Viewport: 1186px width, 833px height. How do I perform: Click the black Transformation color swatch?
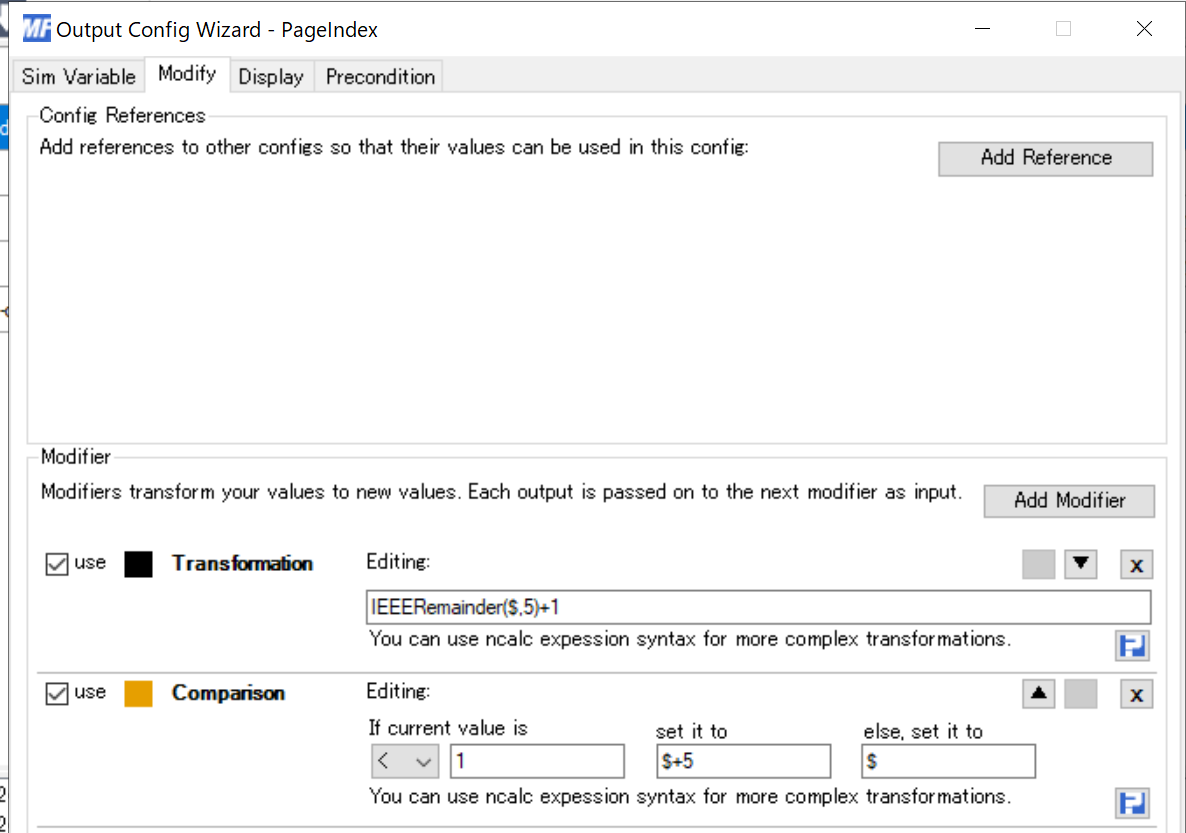click(138, 564)
